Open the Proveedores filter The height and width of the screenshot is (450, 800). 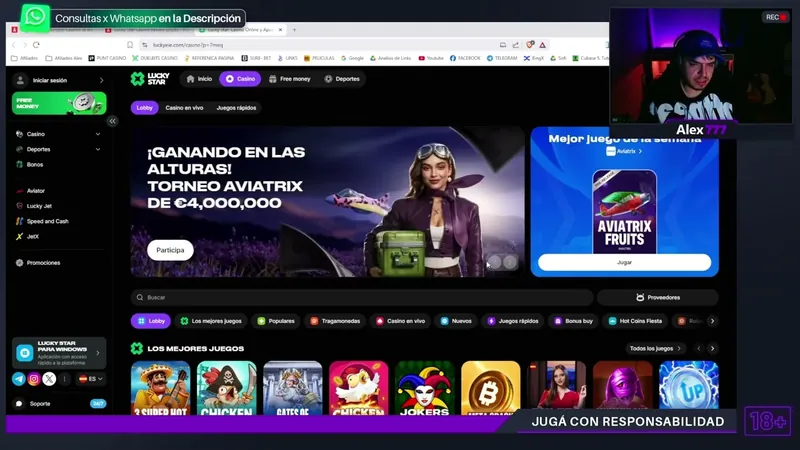[x=658, y=297]
